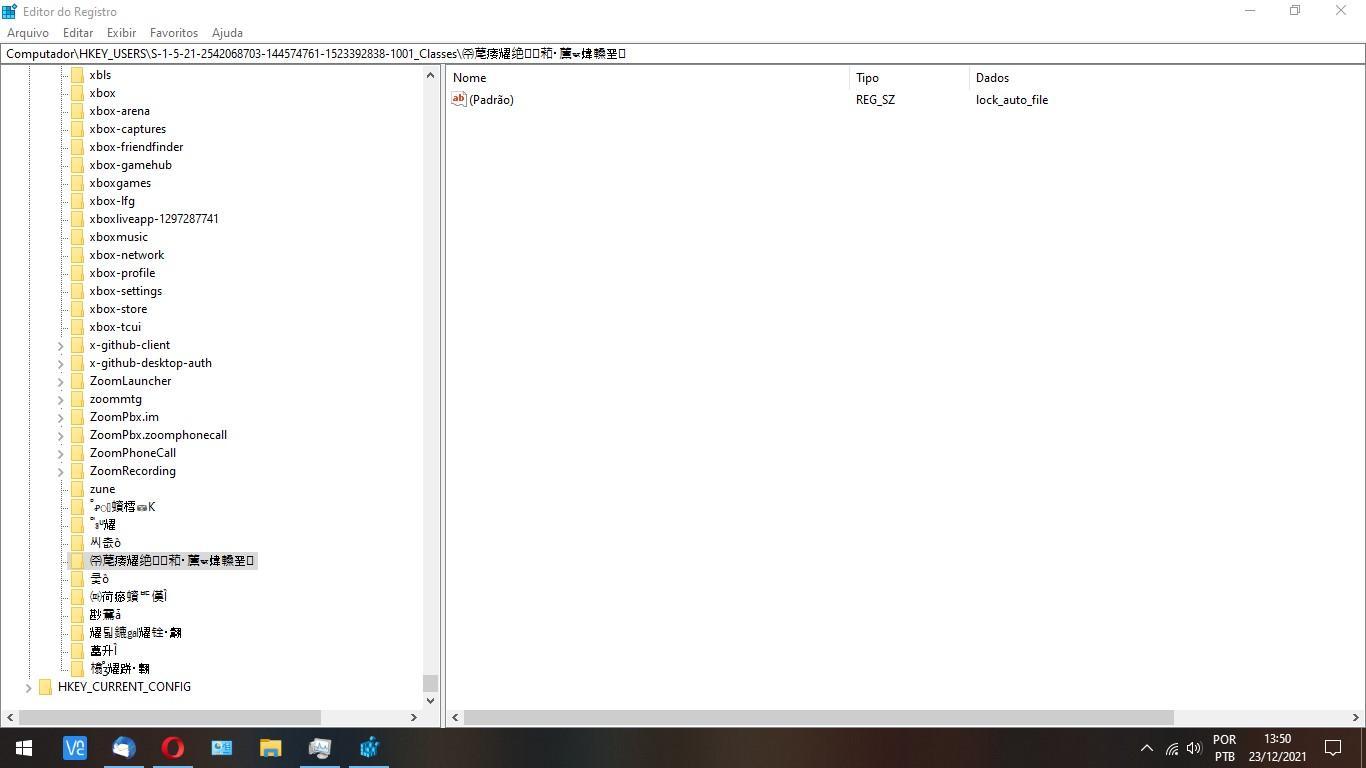Click the lock_auto_file data cell
This screenshot has height=768, width=1366.
tap(1012, 100)
